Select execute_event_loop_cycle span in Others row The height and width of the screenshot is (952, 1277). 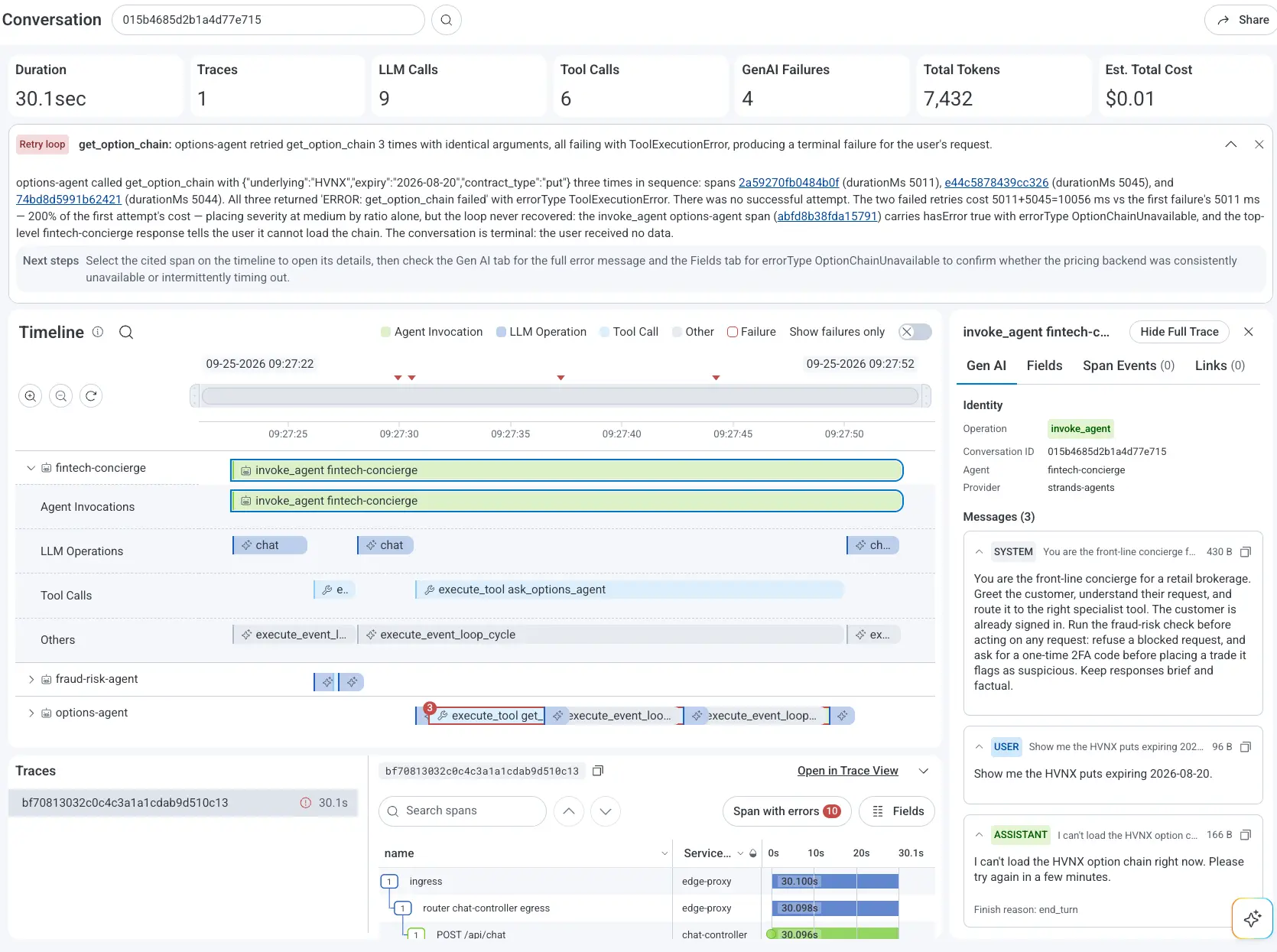[x=601, y=635]
